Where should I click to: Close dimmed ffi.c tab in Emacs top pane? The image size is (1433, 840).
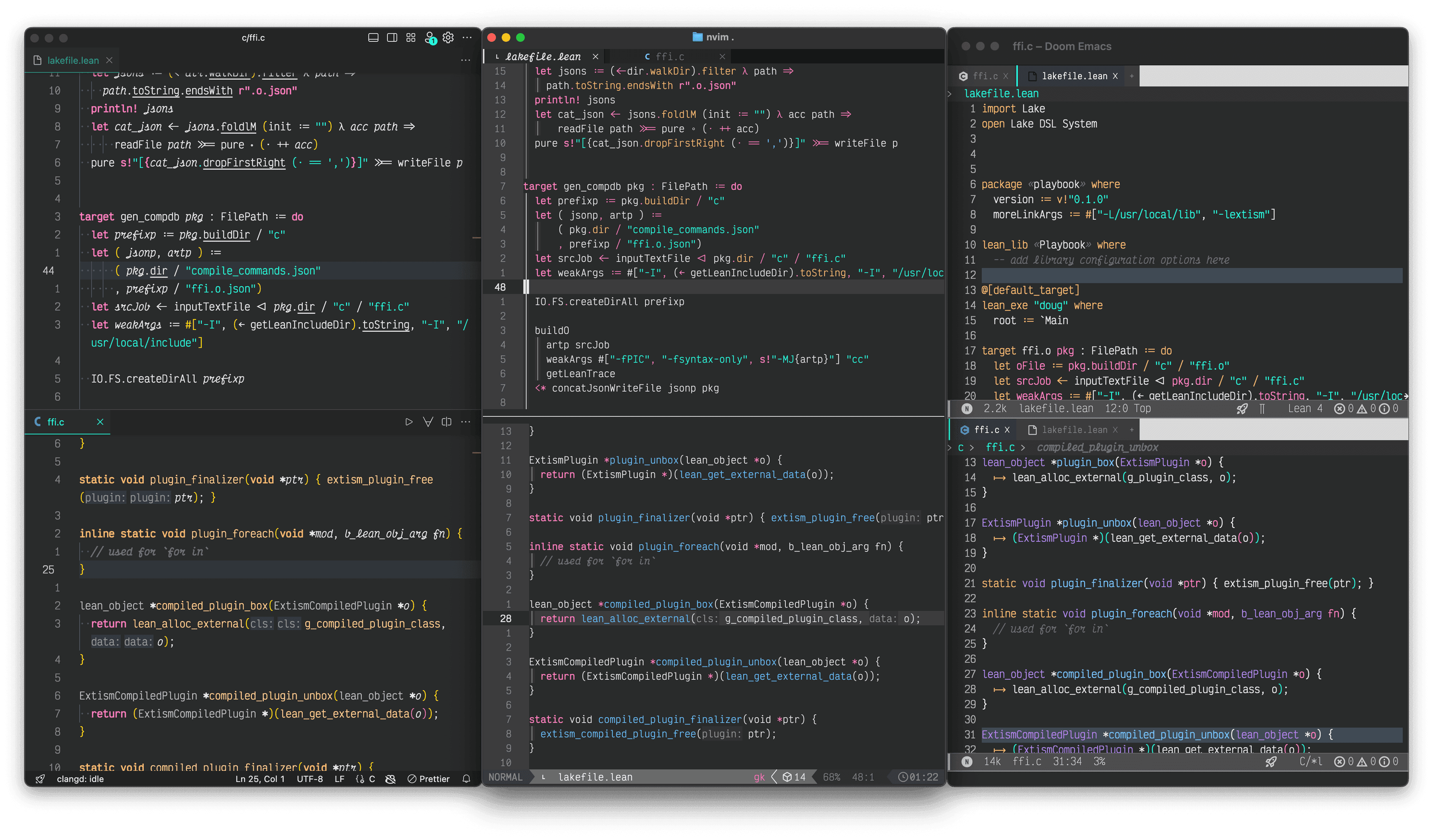pos(1006,75)
